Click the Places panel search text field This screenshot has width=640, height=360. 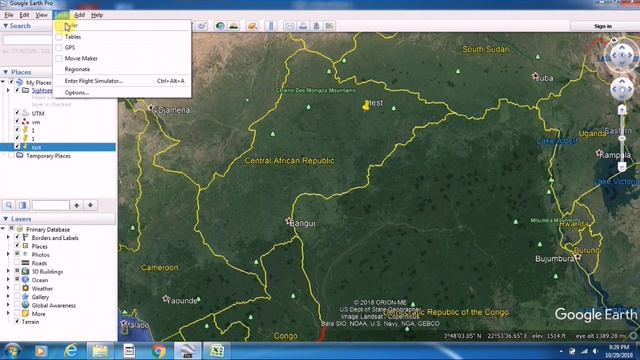51,205
